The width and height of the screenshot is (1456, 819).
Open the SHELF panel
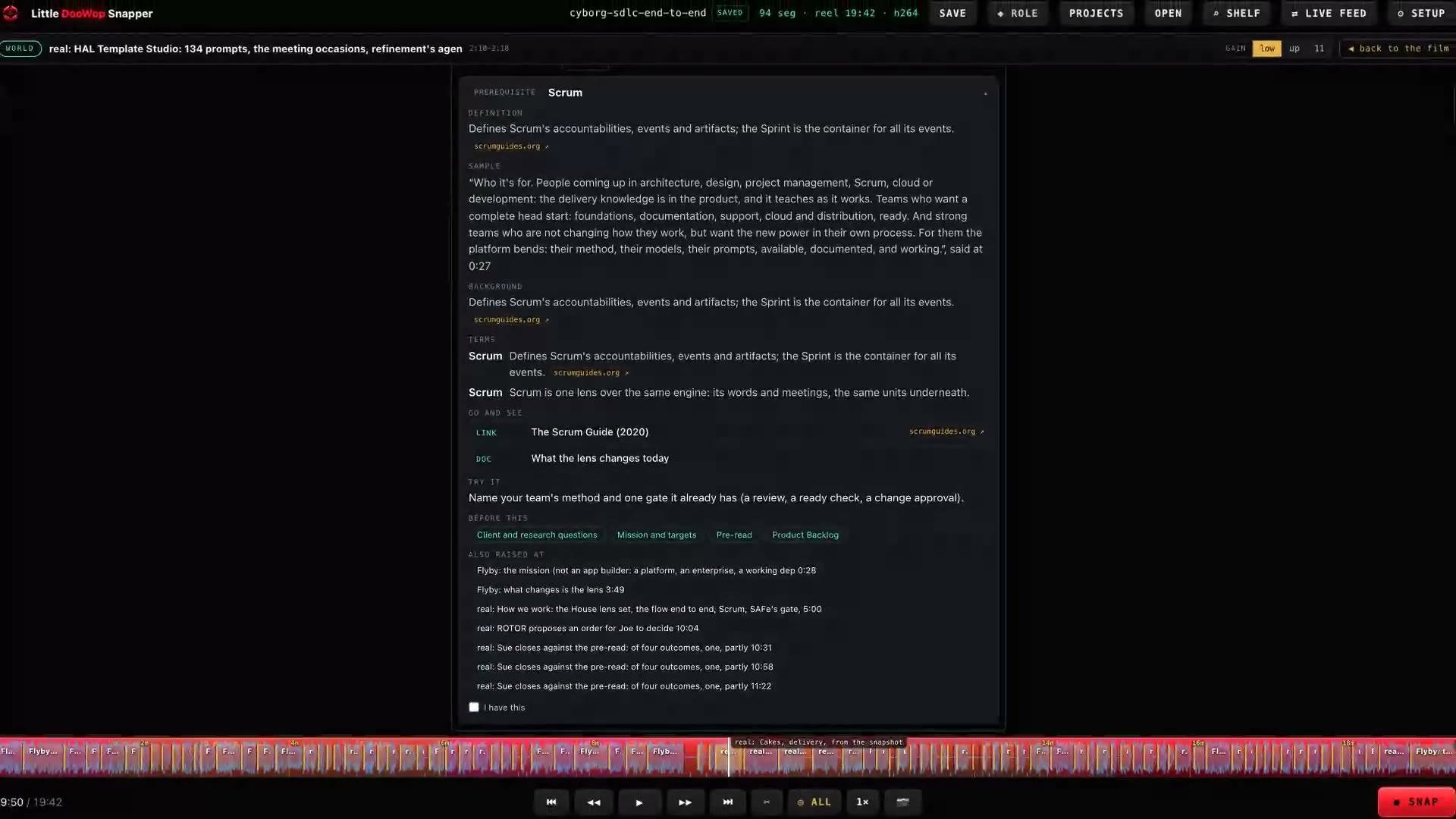pyautogui.click(x=1236, y=13)
